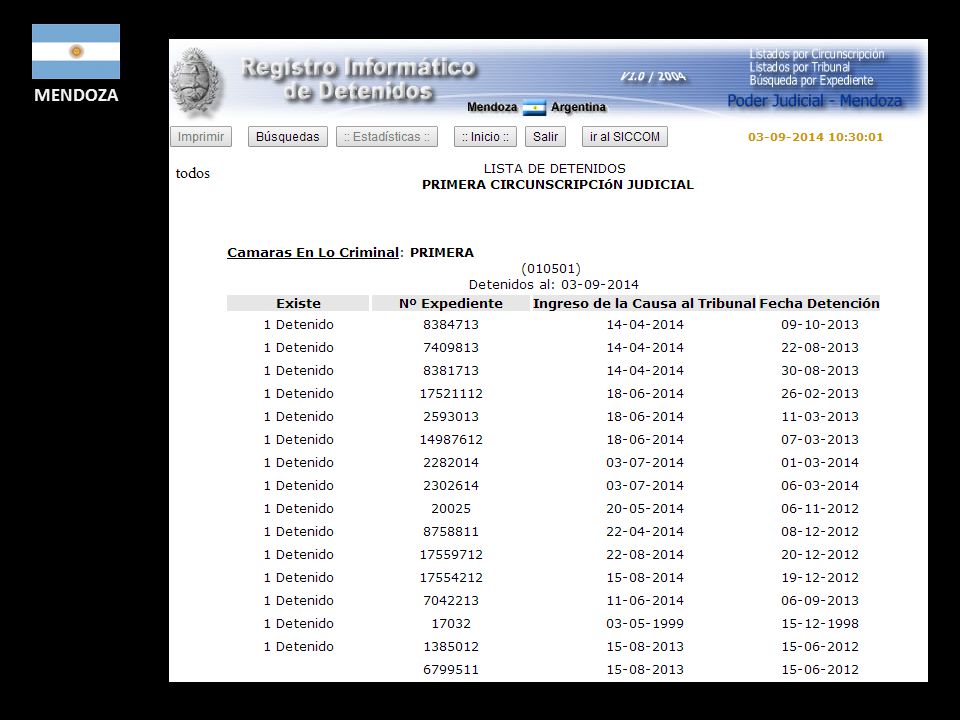Select expediente number 2282014
Image resolution: width=960 pixels, height=720 pixels.
pos(451,462)
